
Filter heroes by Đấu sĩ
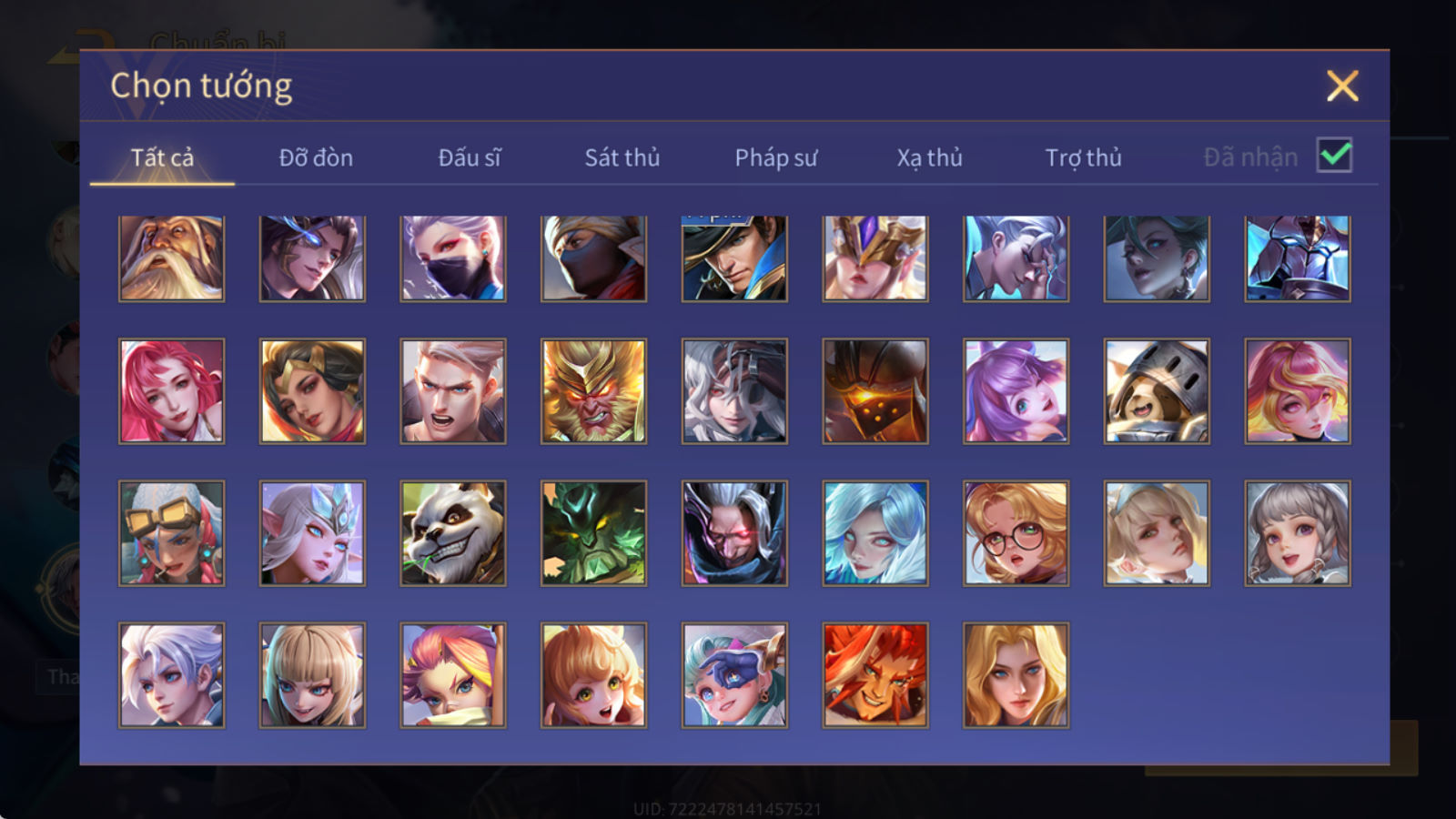(x=470, y=157)
